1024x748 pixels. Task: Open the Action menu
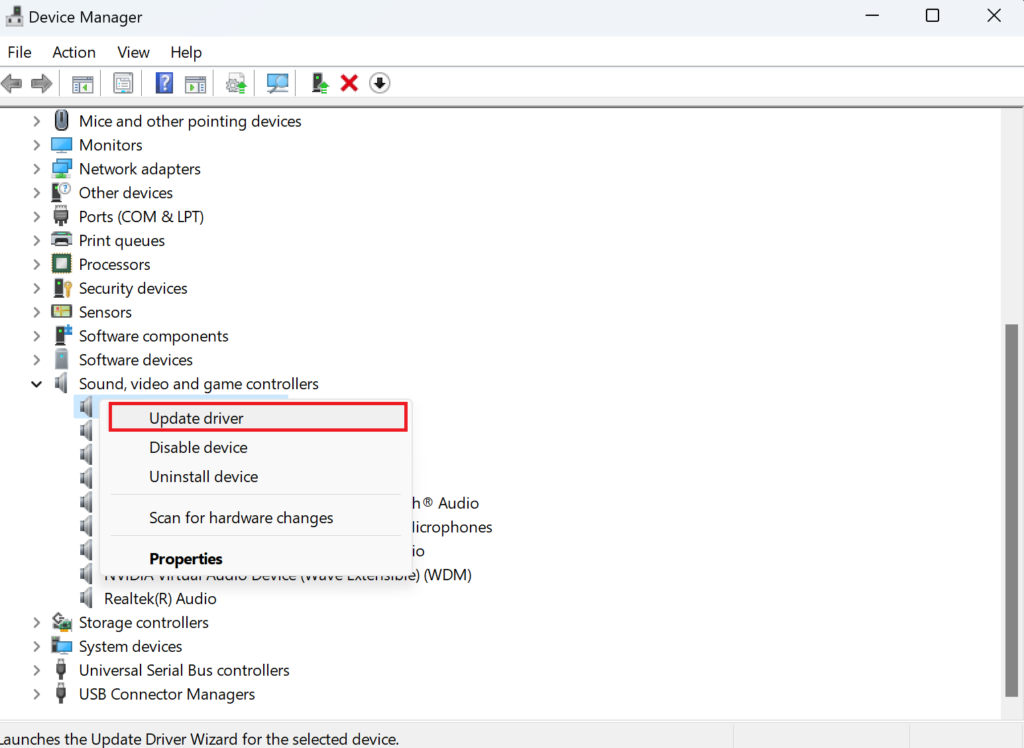pyautogui.click(x=74, y=52)
